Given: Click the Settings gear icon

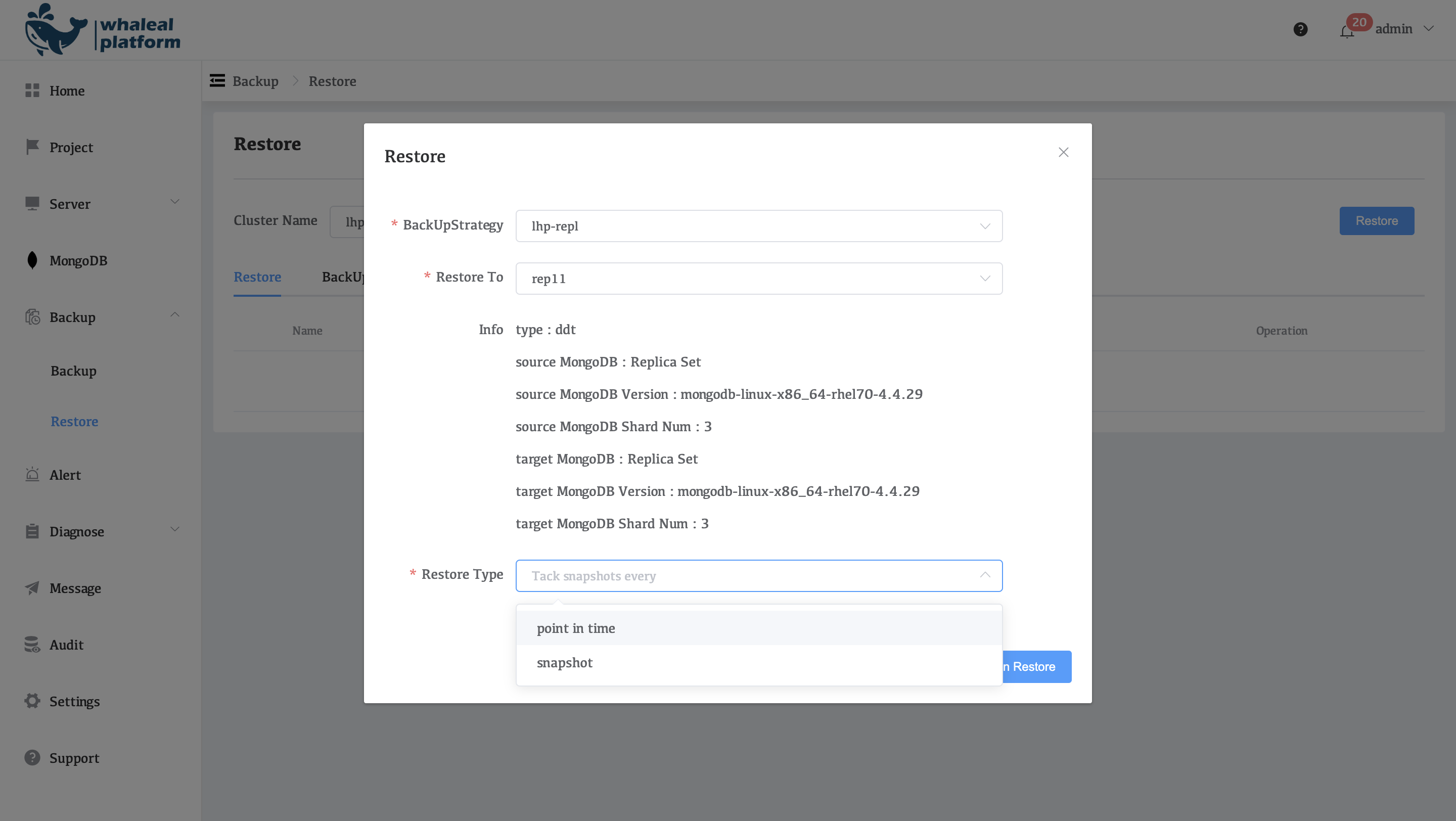Looking at the screenshot, I should [x=32, y=701].
